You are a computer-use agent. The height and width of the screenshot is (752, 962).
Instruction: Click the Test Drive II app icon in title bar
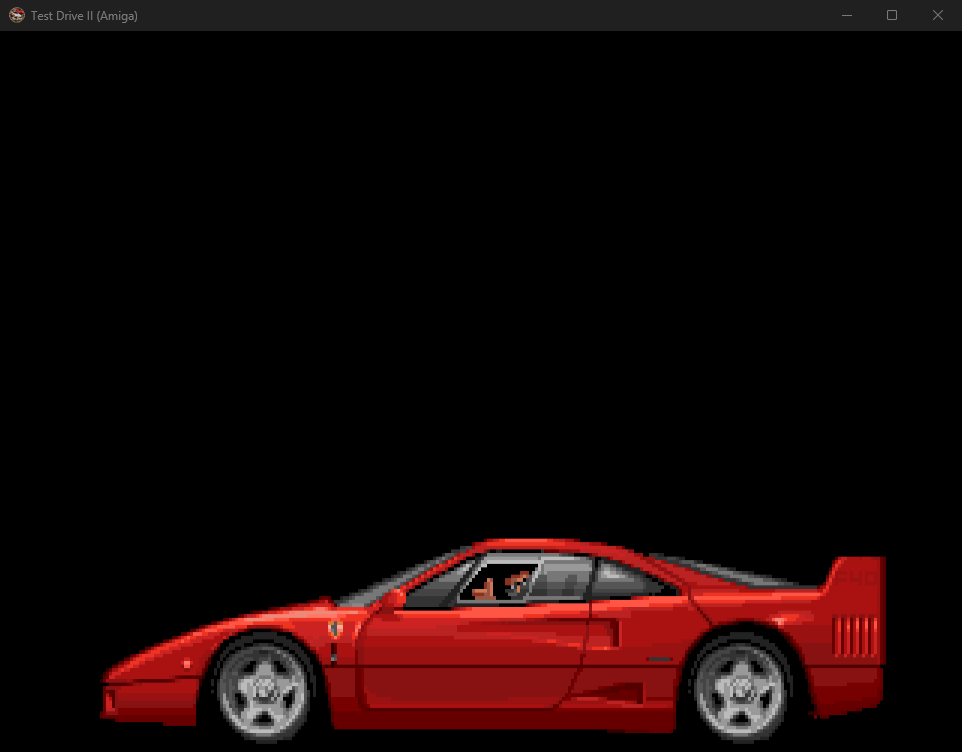click(x=17, y=15)
